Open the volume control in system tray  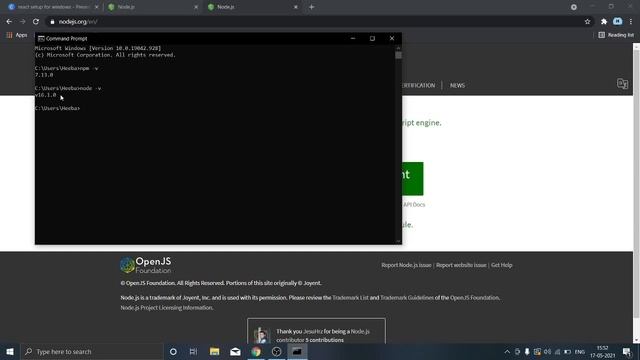click(547, 351)
